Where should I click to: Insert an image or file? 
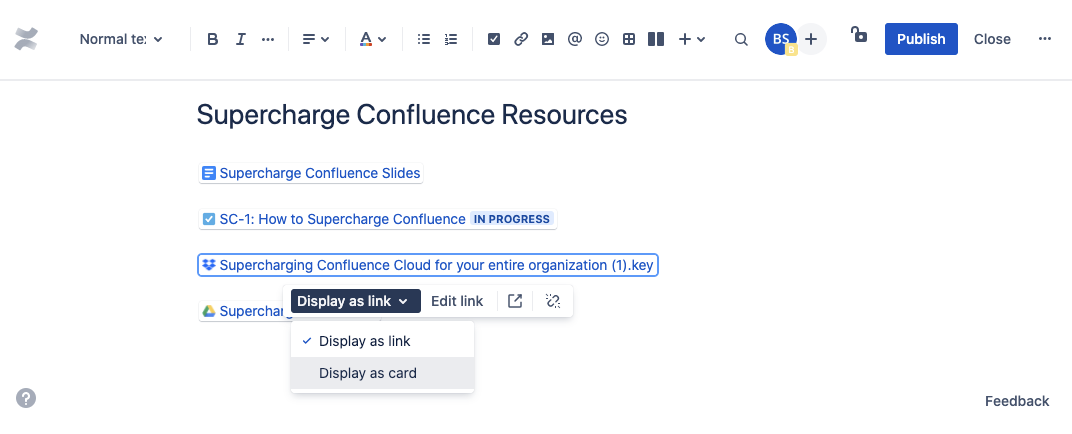coord(548,40)
